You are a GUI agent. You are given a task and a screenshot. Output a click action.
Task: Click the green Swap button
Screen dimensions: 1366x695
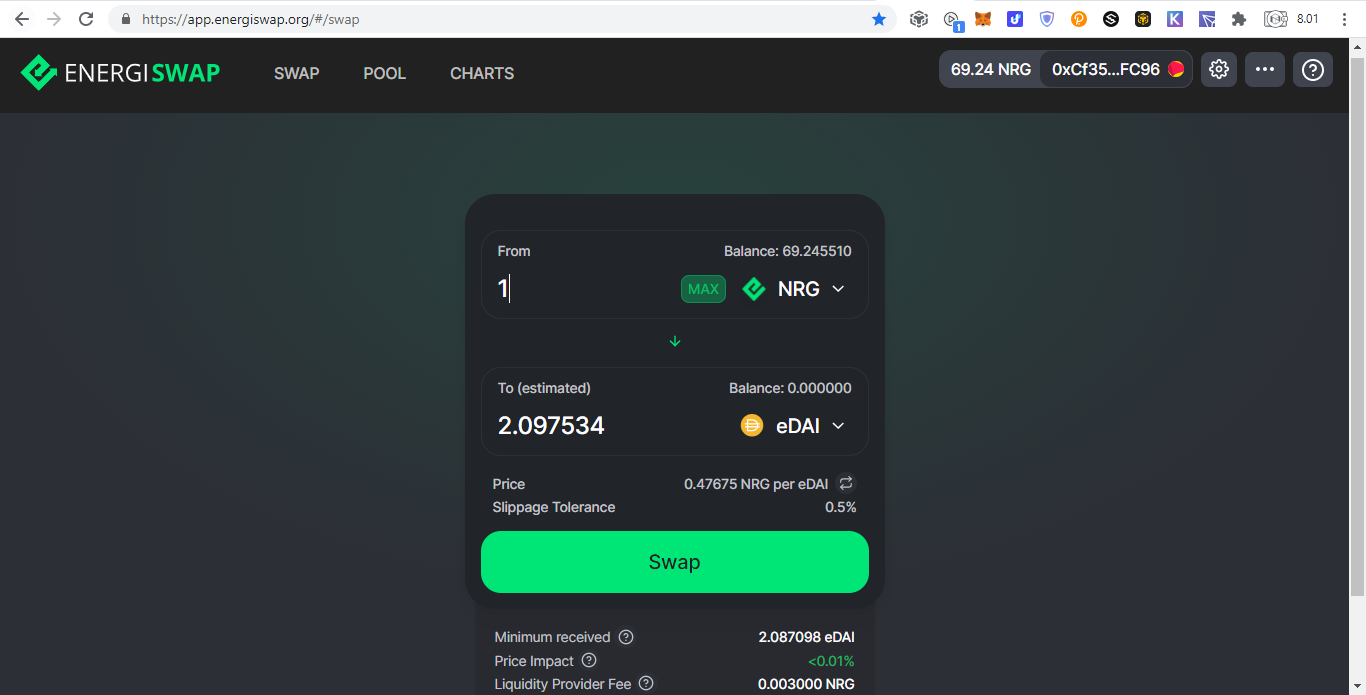click(675, 562)
